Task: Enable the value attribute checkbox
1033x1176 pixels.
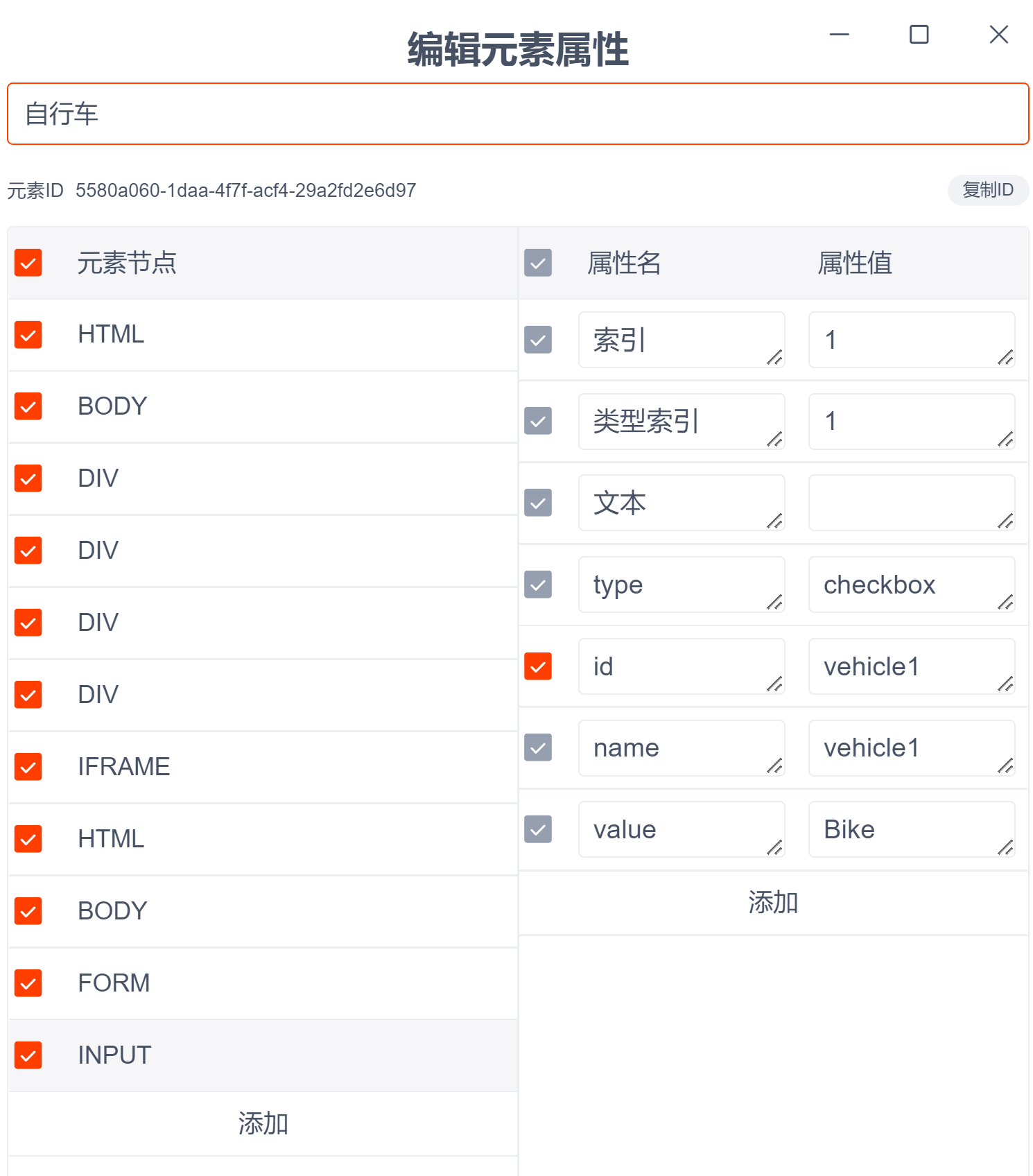Action: tap(538, 829)
